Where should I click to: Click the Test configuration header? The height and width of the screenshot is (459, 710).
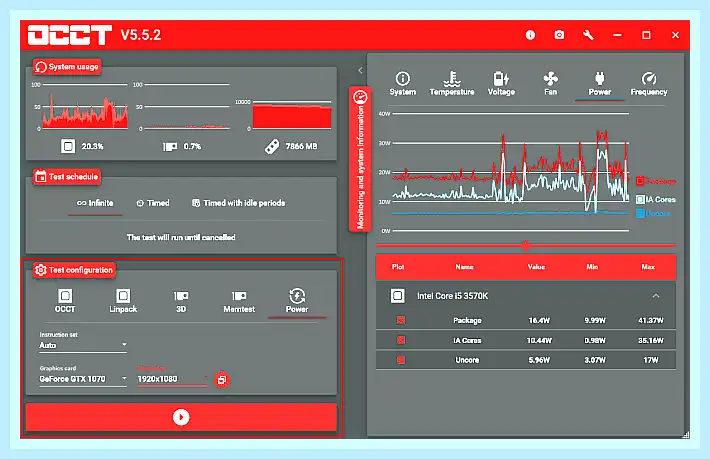pos(74,270)
